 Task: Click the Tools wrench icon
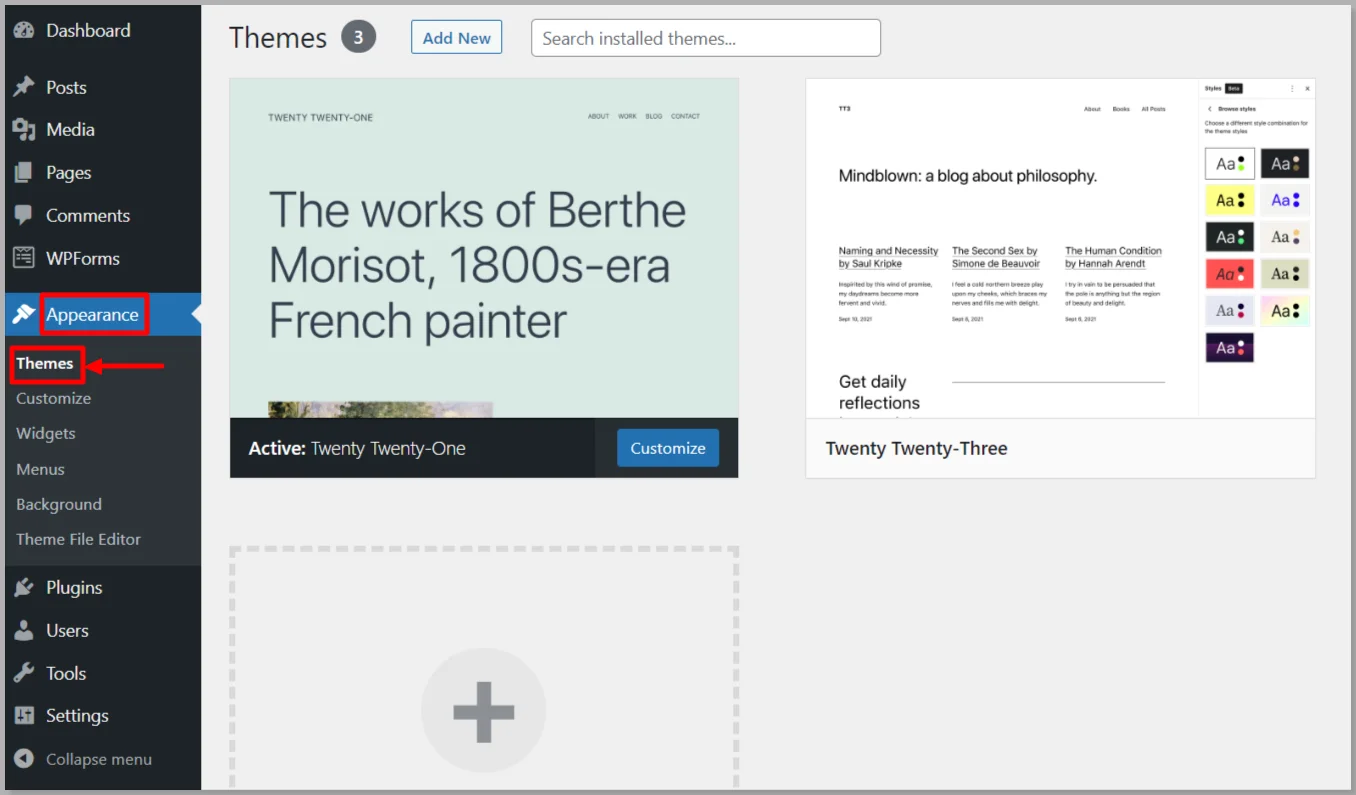(24, 673)
